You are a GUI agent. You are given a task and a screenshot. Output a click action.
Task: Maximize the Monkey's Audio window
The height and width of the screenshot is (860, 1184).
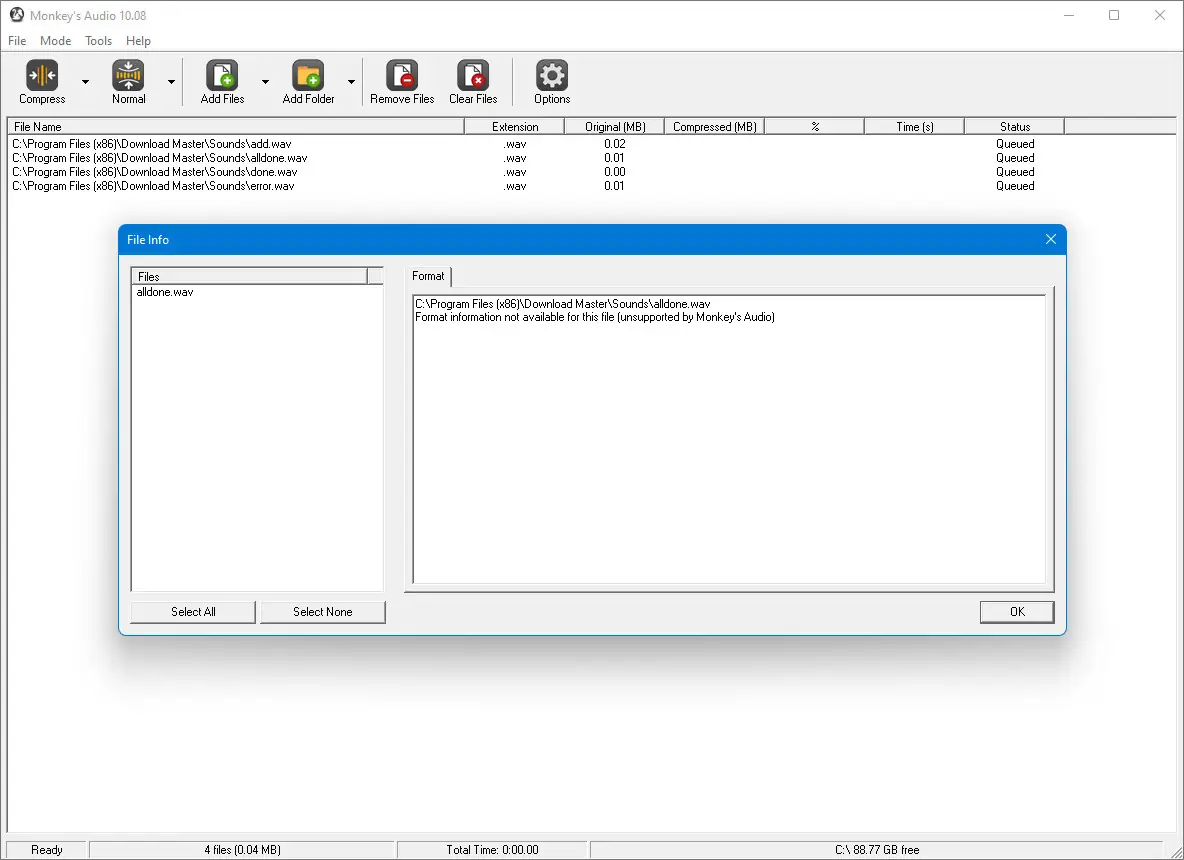pyautogui.click(x=1114, y=15)
